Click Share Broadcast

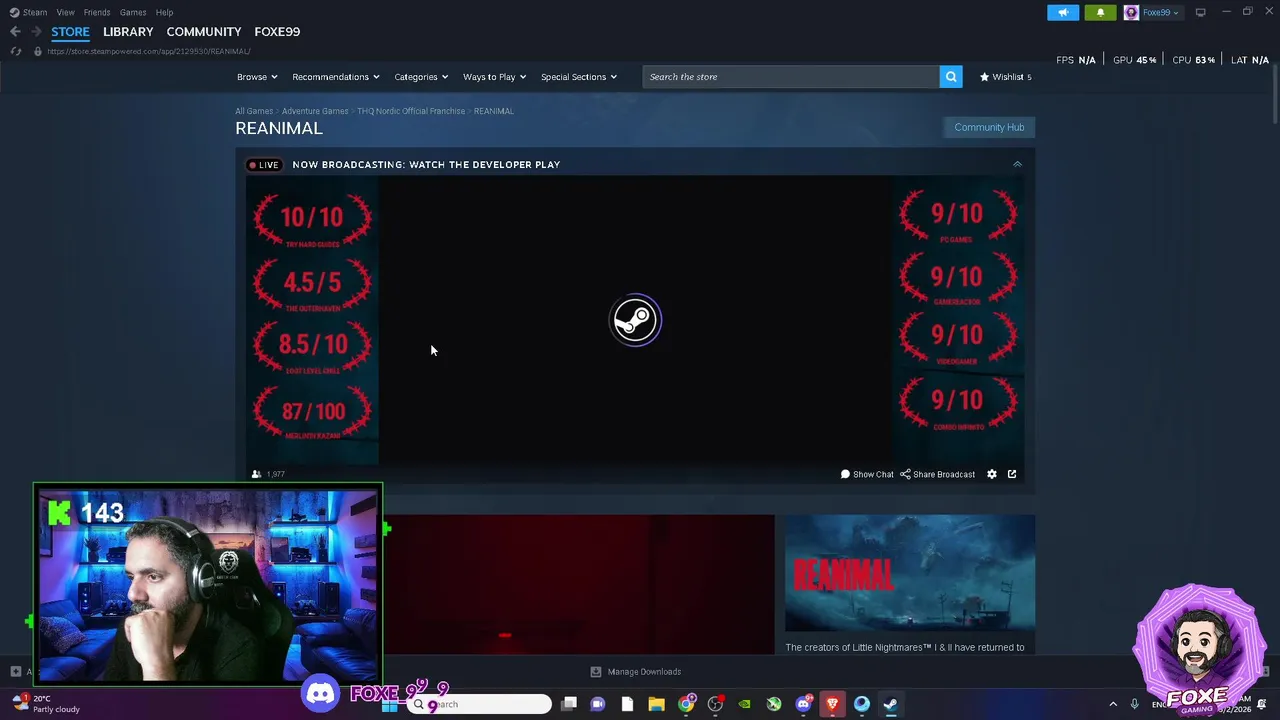click(x=938, y=474)
